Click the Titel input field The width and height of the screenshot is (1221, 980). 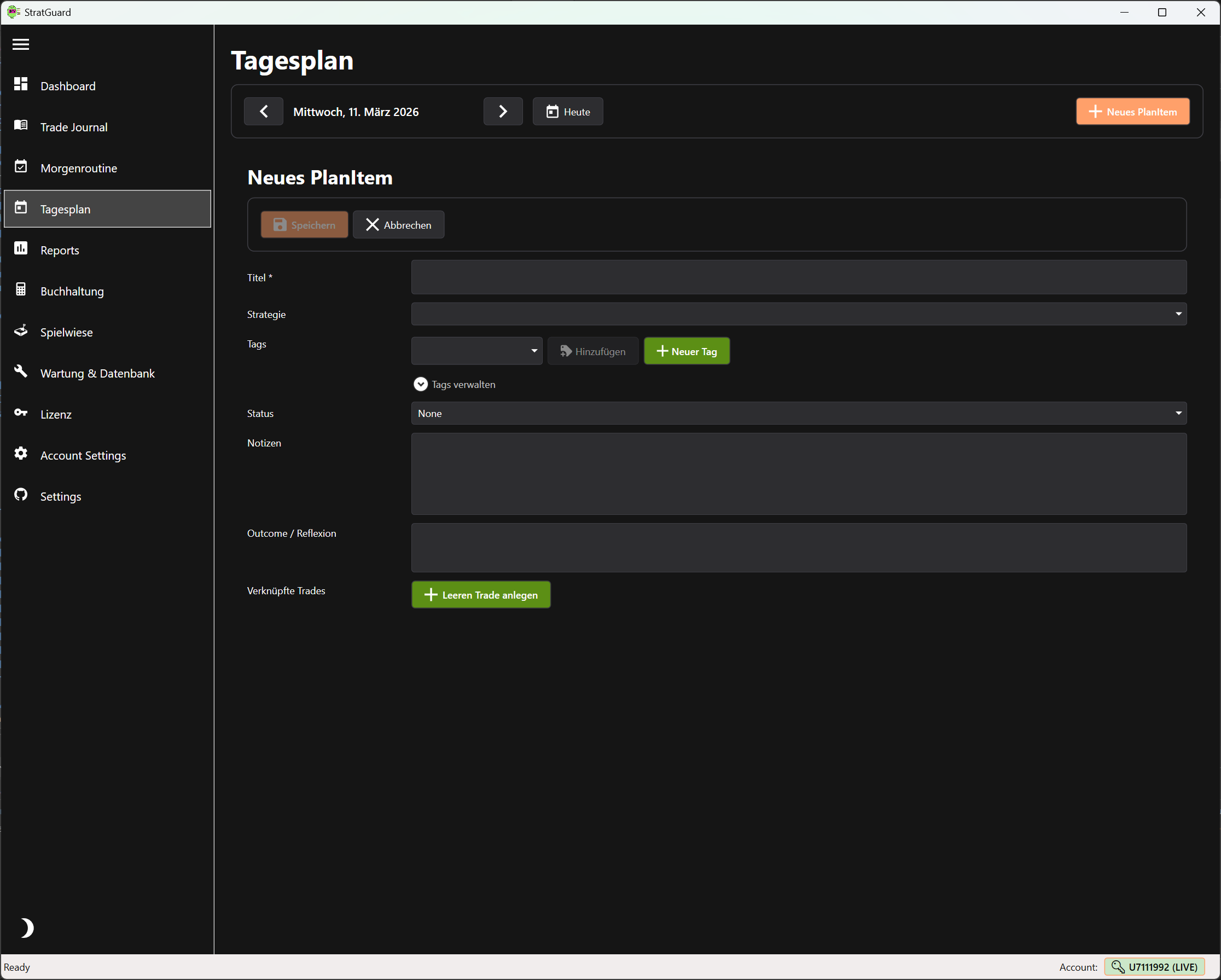[798, 277]
